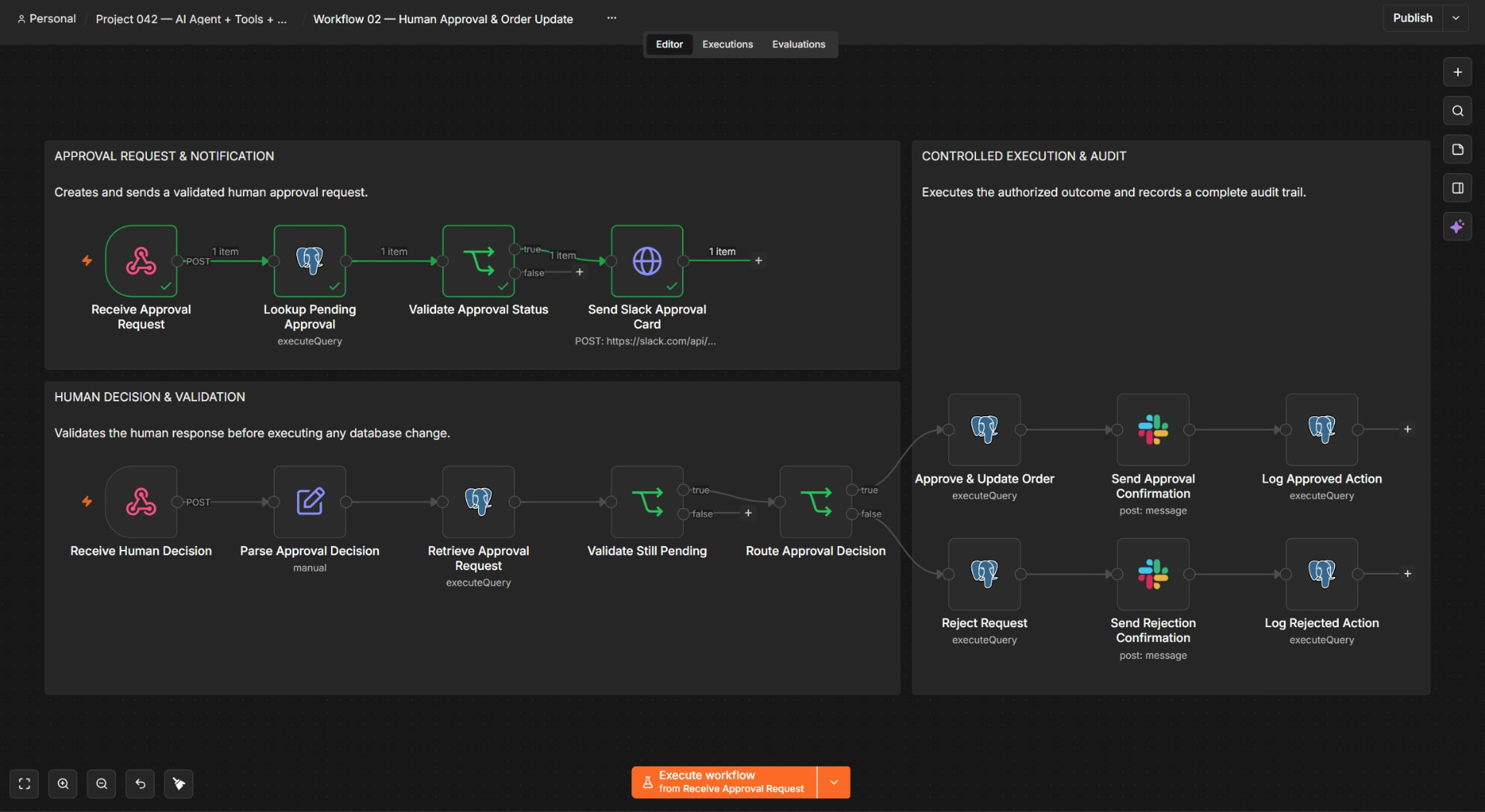Fit workflow to view

24,783
